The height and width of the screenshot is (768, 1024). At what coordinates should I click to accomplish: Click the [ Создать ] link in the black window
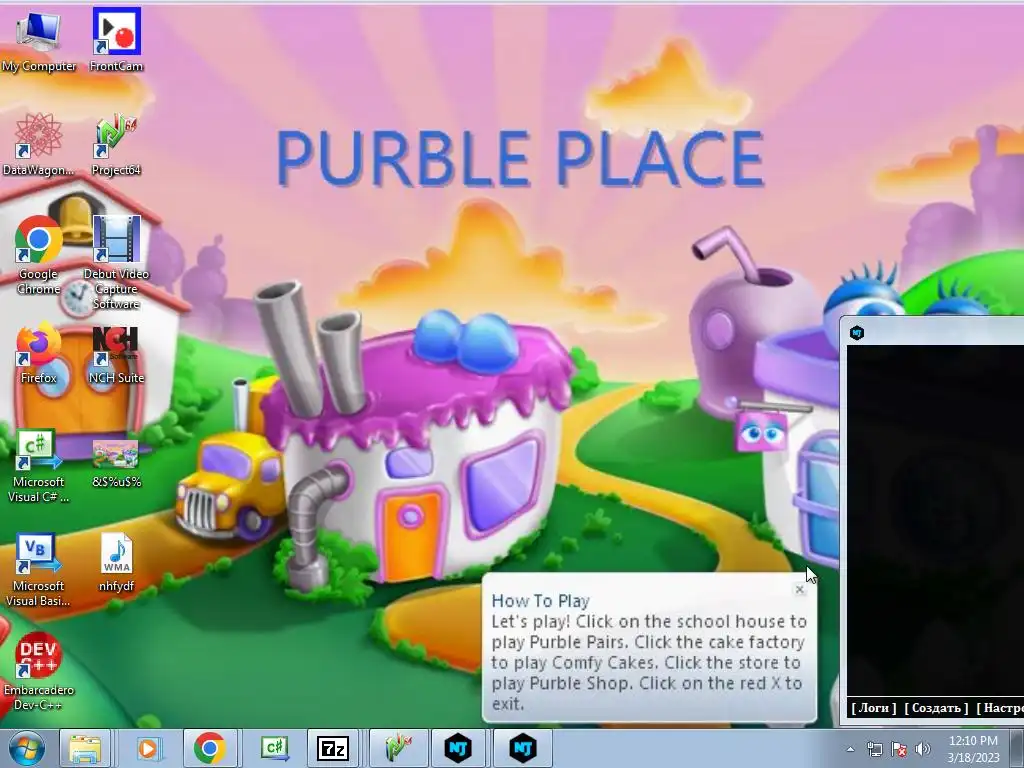(x=936, y=708)
